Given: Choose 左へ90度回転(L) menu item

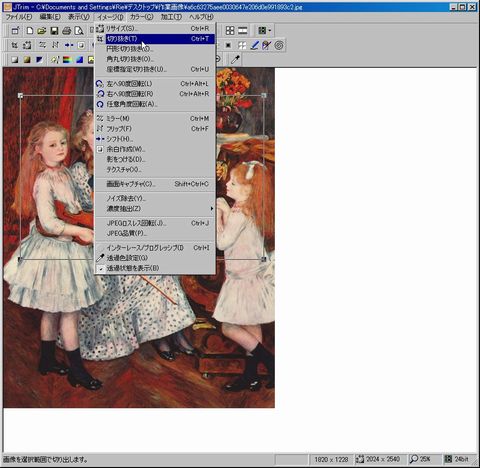Looking at the screenshot, I should pos(155,84).
